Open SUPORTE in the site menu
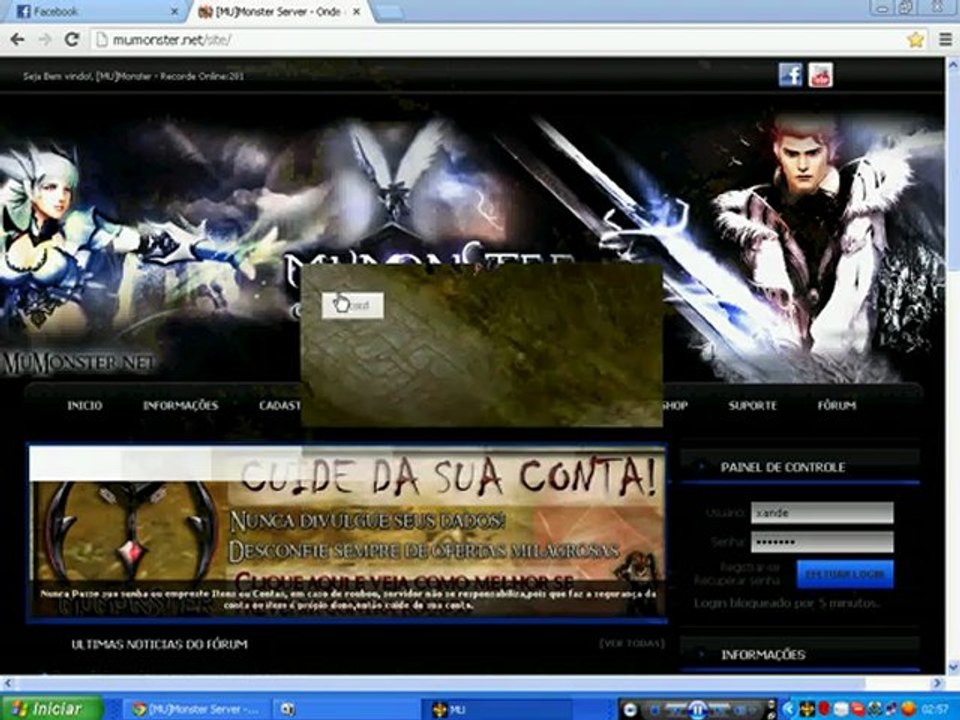The width and height of the screenshot is (960, 720). pyautogui.click(x=752, y=405)
